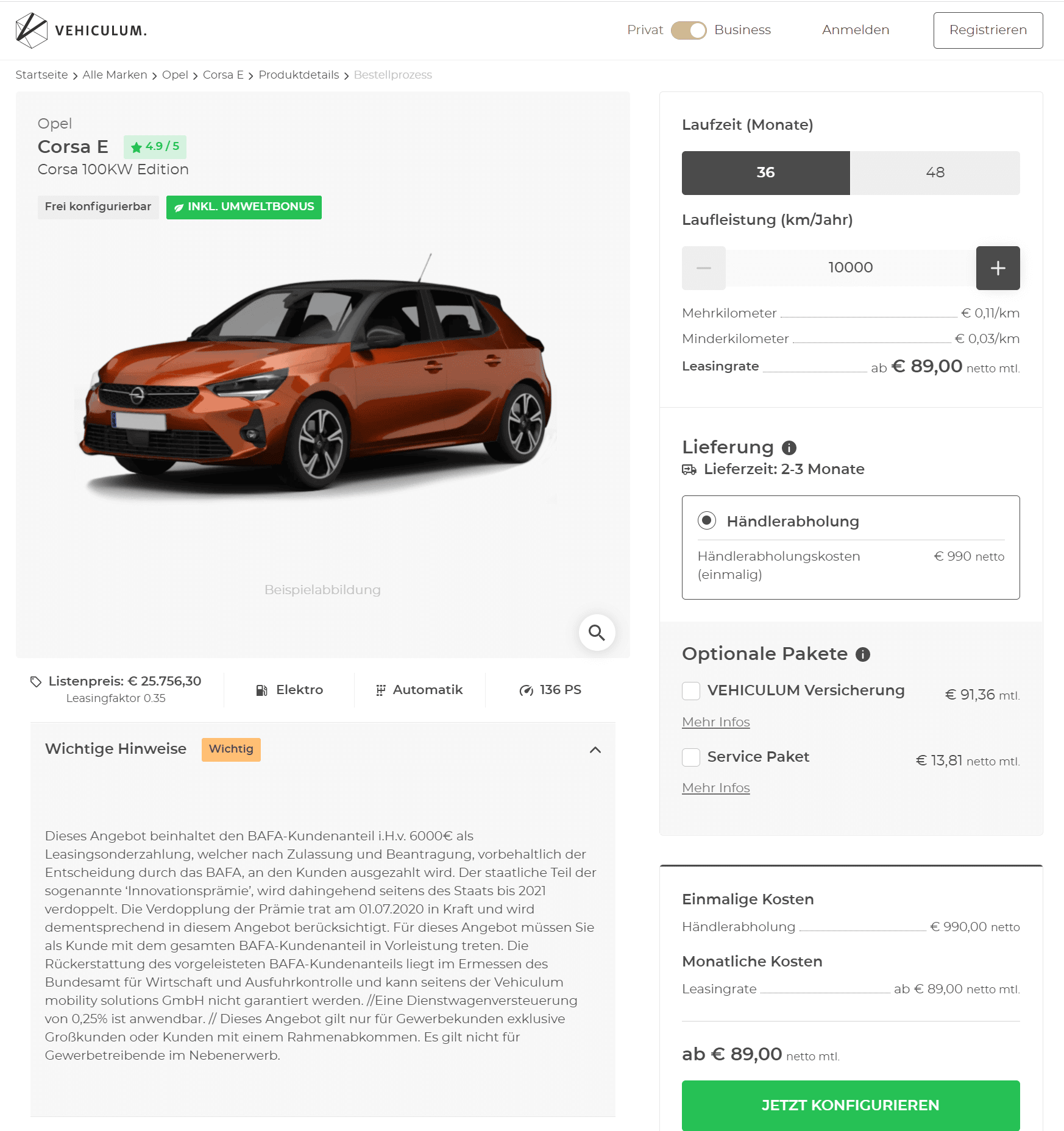Open Mehr Infos under VEHICULUM Versicherung
1064x1131 pixels.
coord(716,722)
